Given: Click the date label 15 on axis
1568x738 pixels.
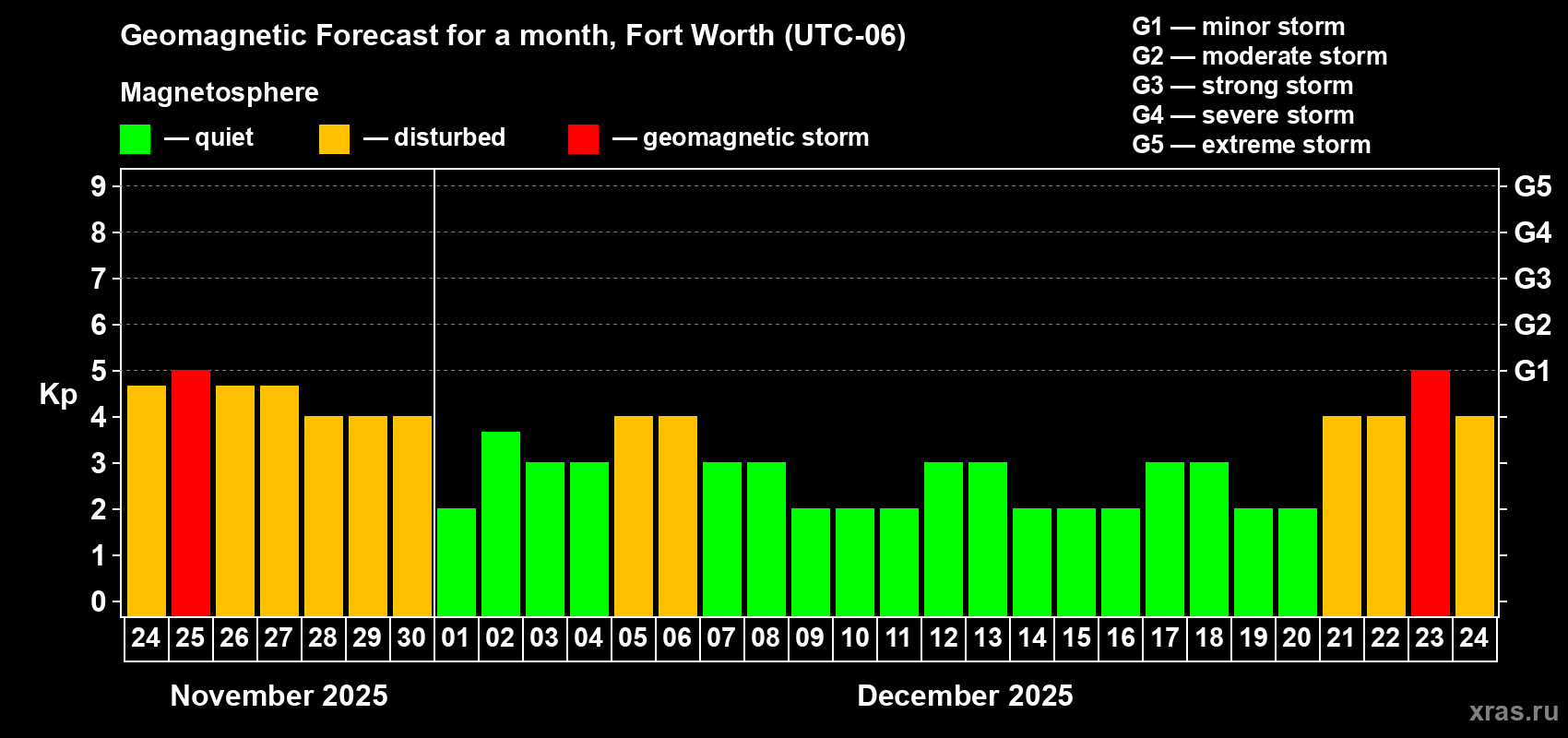Looking at the screenshot, I should pos(1076,638).
